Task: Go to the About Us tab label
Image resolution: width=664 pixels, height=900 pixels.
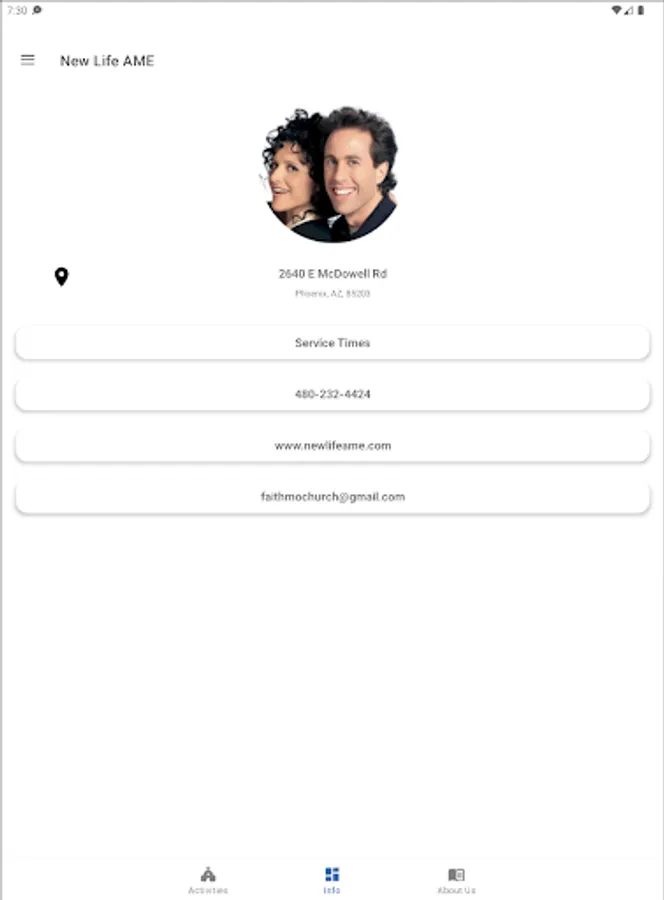Action: pos(456,890)
